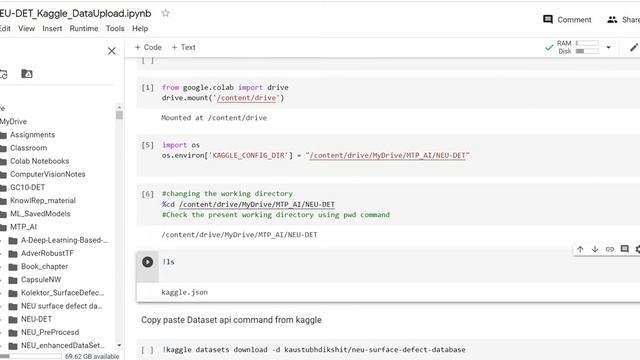Click the /content/drive link in cell 1

click(247, 98)
